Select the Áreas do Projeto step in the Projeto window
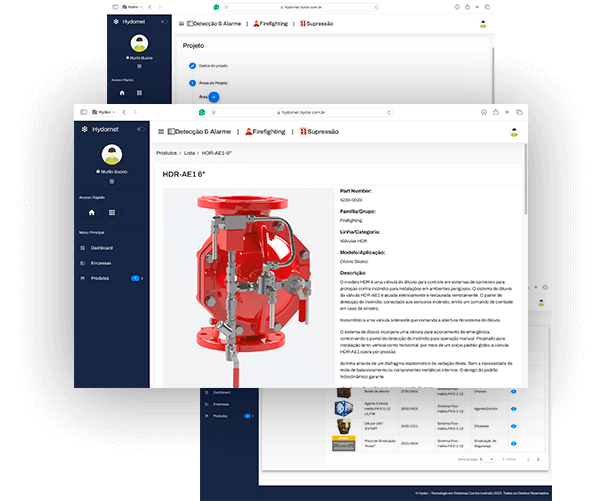Screen dimensions: 605x501 208,83
